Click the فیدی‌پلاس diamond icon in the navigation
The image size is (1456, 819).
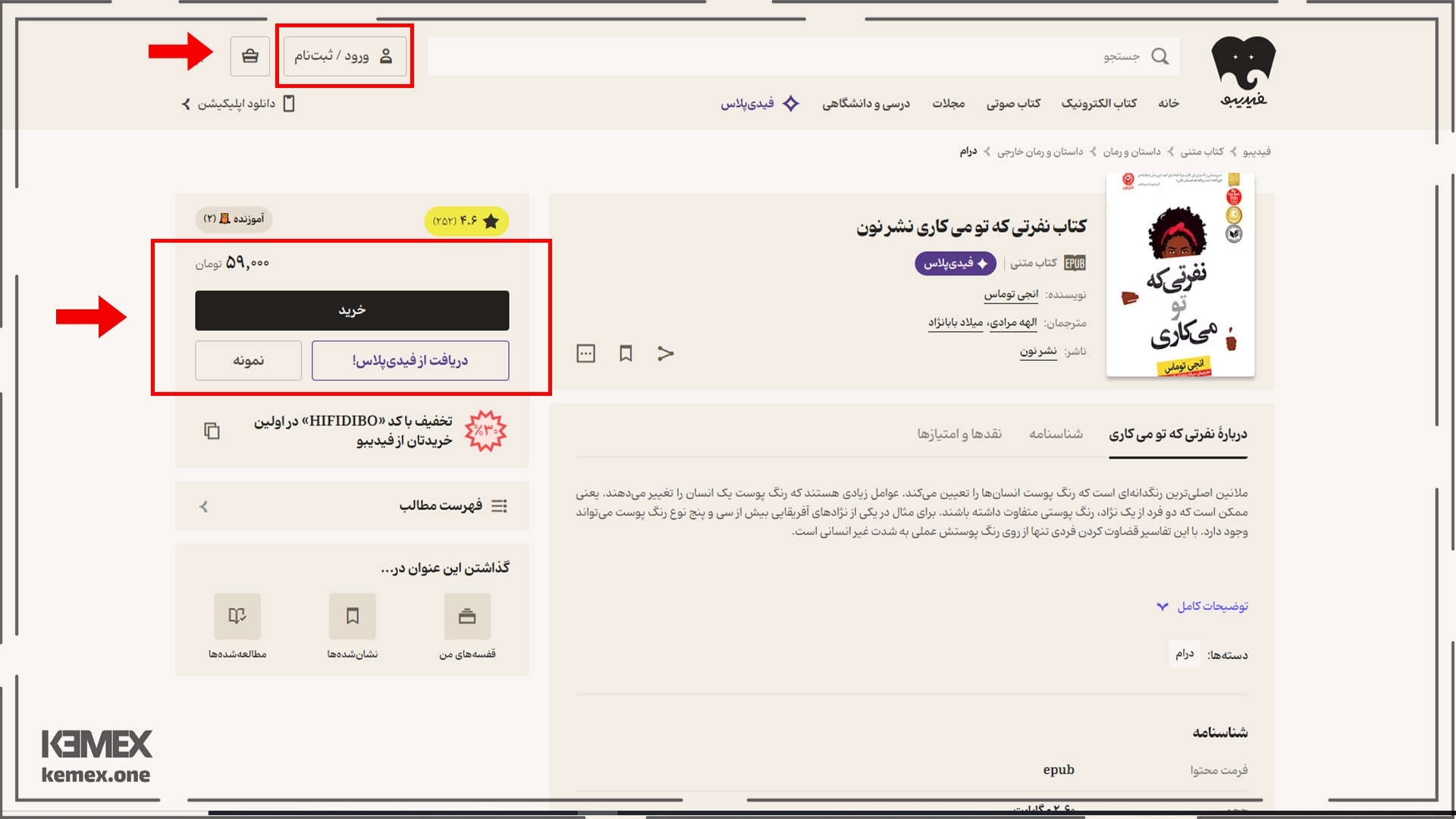click(791, 103)
